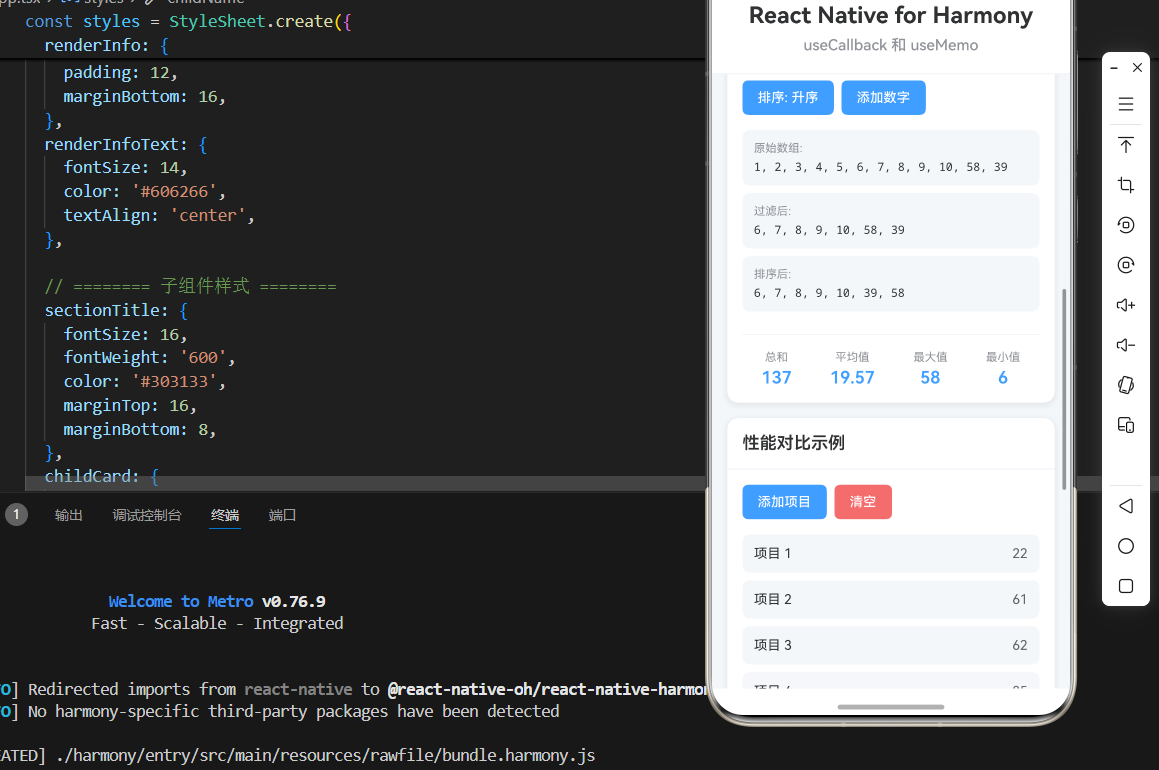This screenshot has width=1159, height=770.
Task: Click the StyleSheet.create sticky header line
Action: click(188, 21)
